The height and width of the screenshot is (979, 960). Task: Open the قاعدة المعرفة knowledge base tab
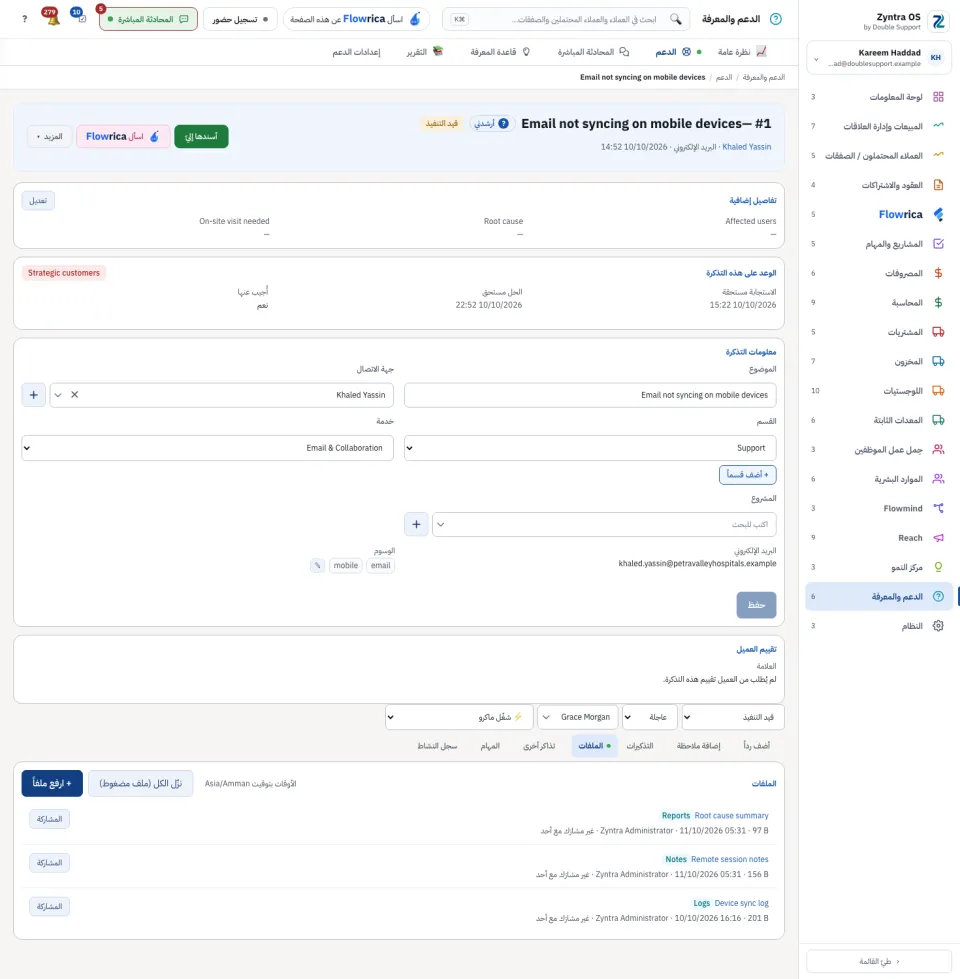500,52
